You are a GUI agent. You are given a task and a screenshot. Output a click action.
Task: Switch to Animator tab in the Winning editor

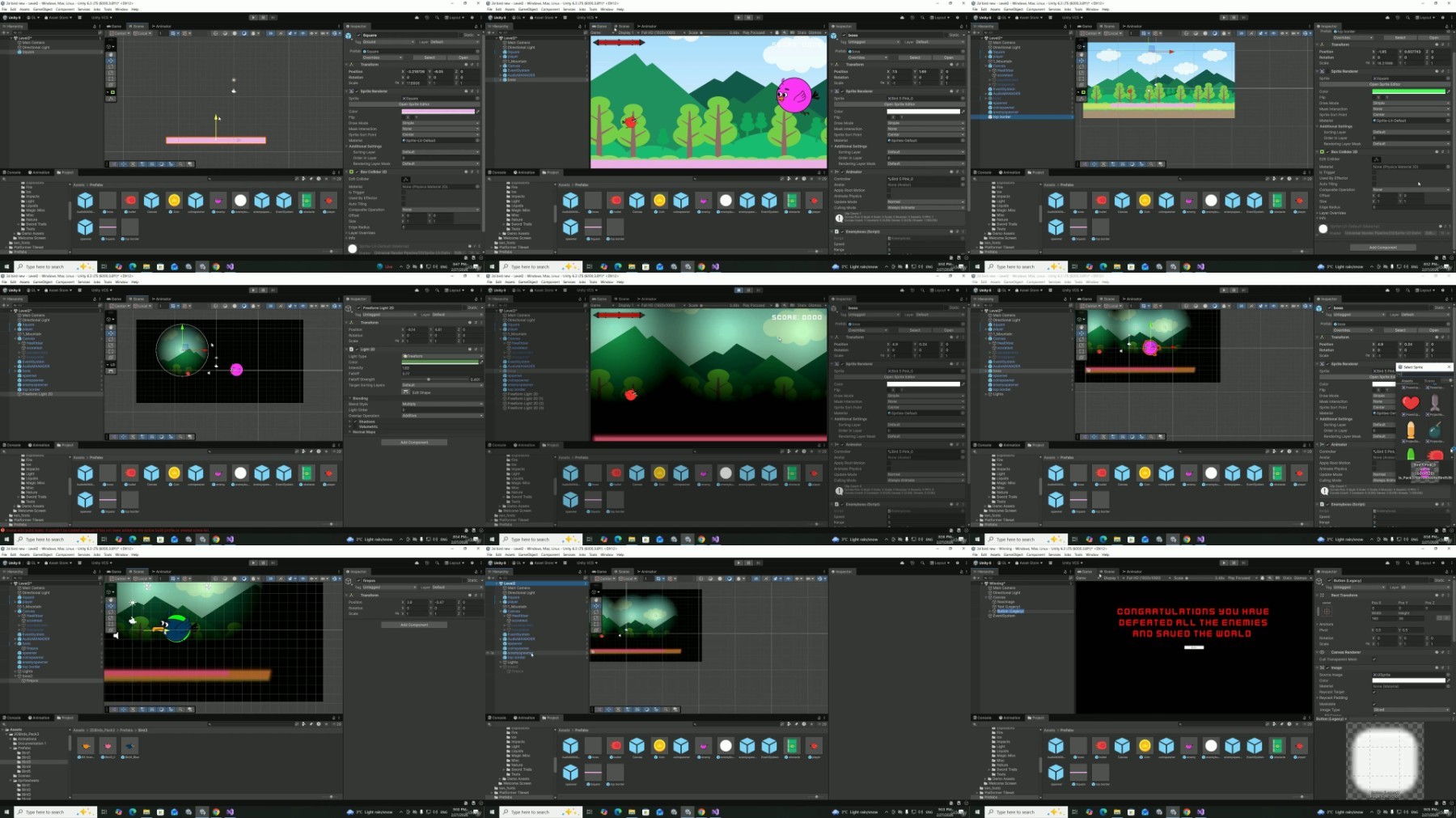coord(1132,571)
